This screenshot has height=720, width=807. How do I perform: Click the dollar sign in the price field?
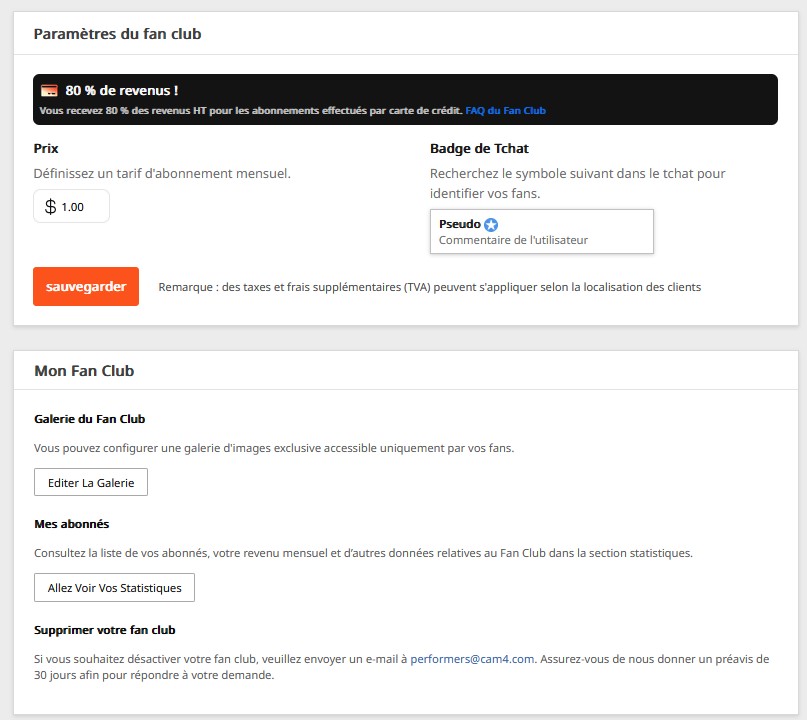click(x=50, y=207)
